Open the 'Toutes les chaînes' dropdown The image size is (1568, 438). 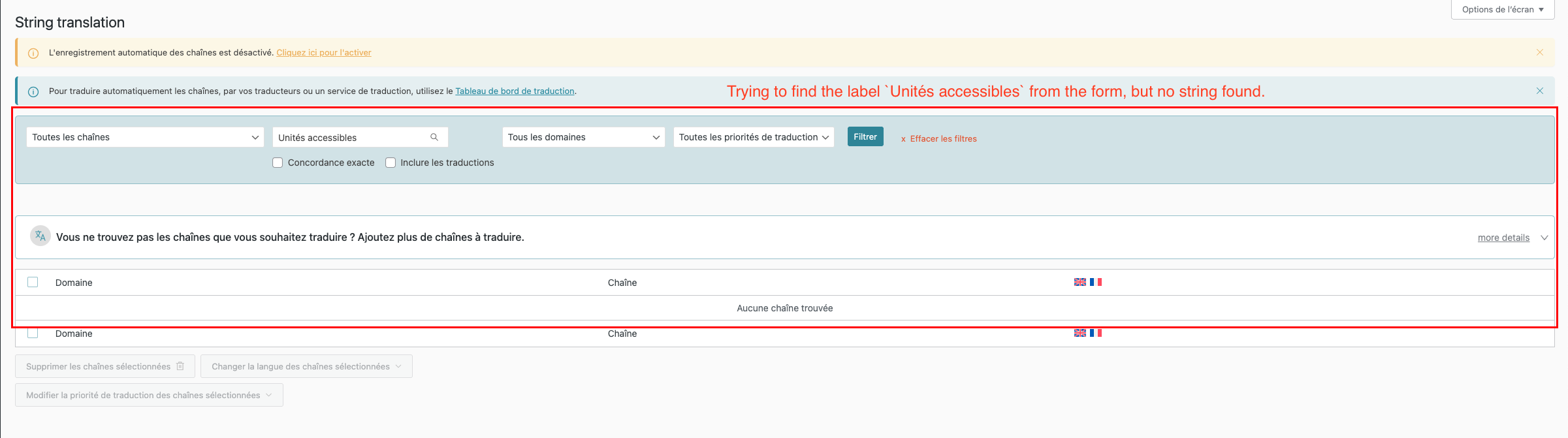pyautogui.click(x=145, y=137)
